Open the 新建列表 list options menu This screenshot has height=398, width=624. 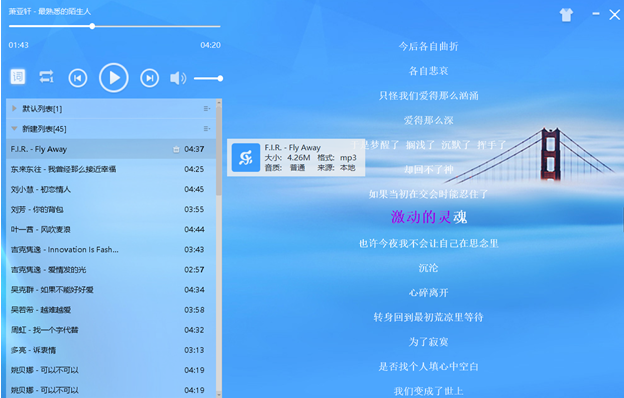click(207, 129)
